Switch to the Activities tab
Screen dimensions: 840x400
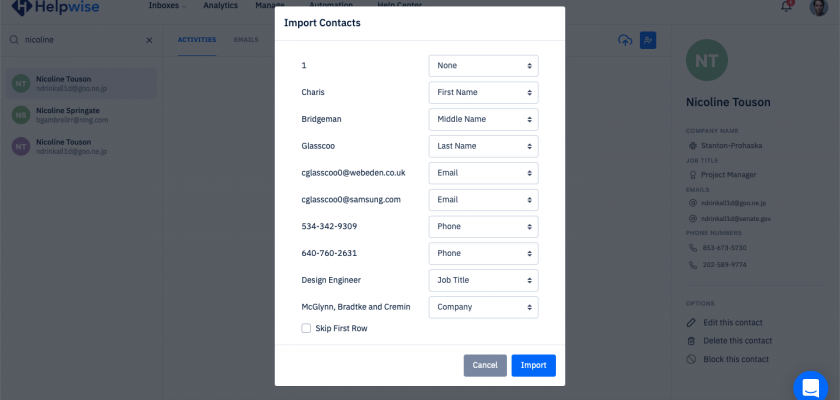coord(196,40)
